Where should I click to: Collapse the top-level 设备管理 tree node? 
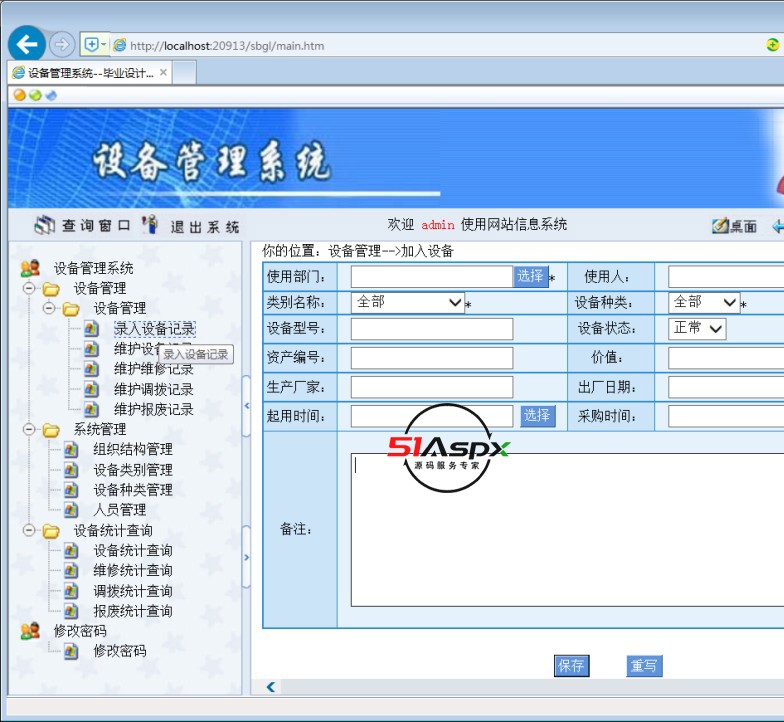click(29, 288)
